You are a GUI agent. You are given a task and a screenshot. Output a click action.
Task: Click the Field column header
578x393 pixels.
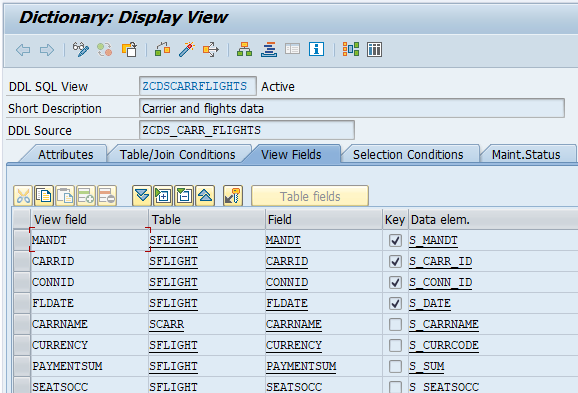(x=324, y=220)
